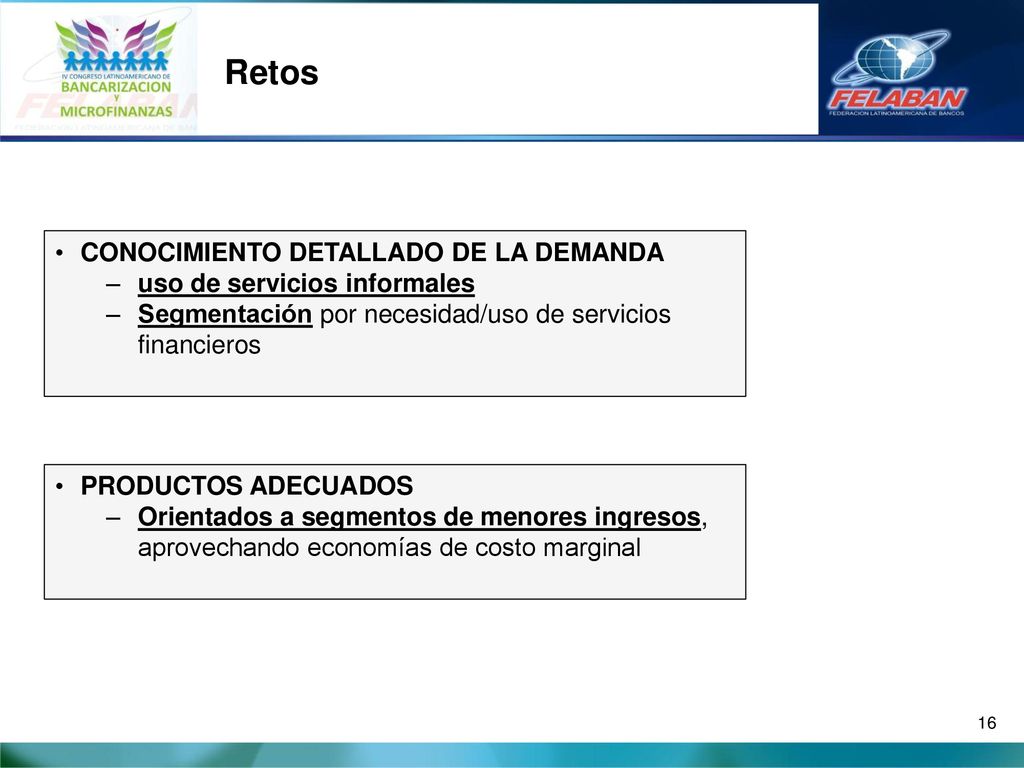Viewport: 1024px width, 768px height.
Task: Click the FELABAN globe logo
Action: tap(897, 72)
